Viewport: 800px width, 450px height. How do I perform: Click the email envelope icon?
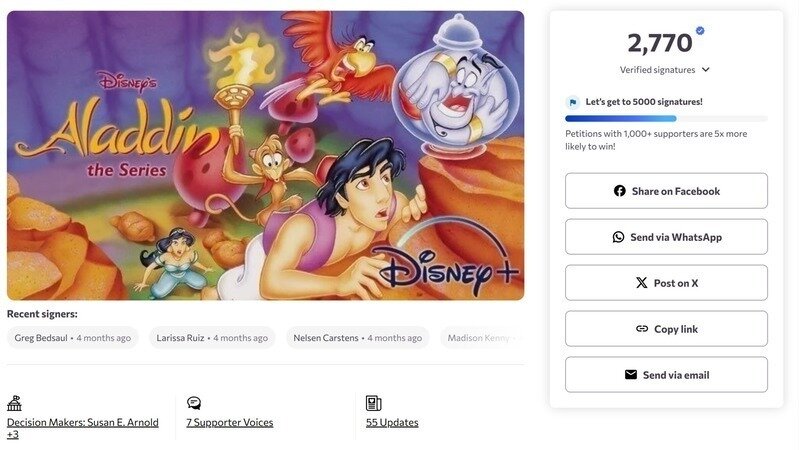(x=631, y=374)
